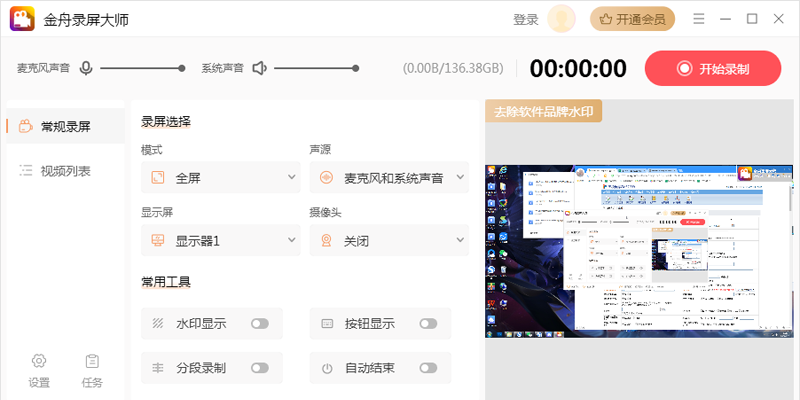Click the 按钮显示 keyboard icon

click(327, 323)
